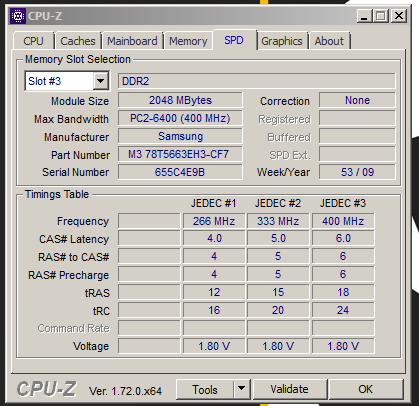The height and width of the screenshot is (406, 419).
Task: Close the CPU-Z window
Action: click(398, 16)
